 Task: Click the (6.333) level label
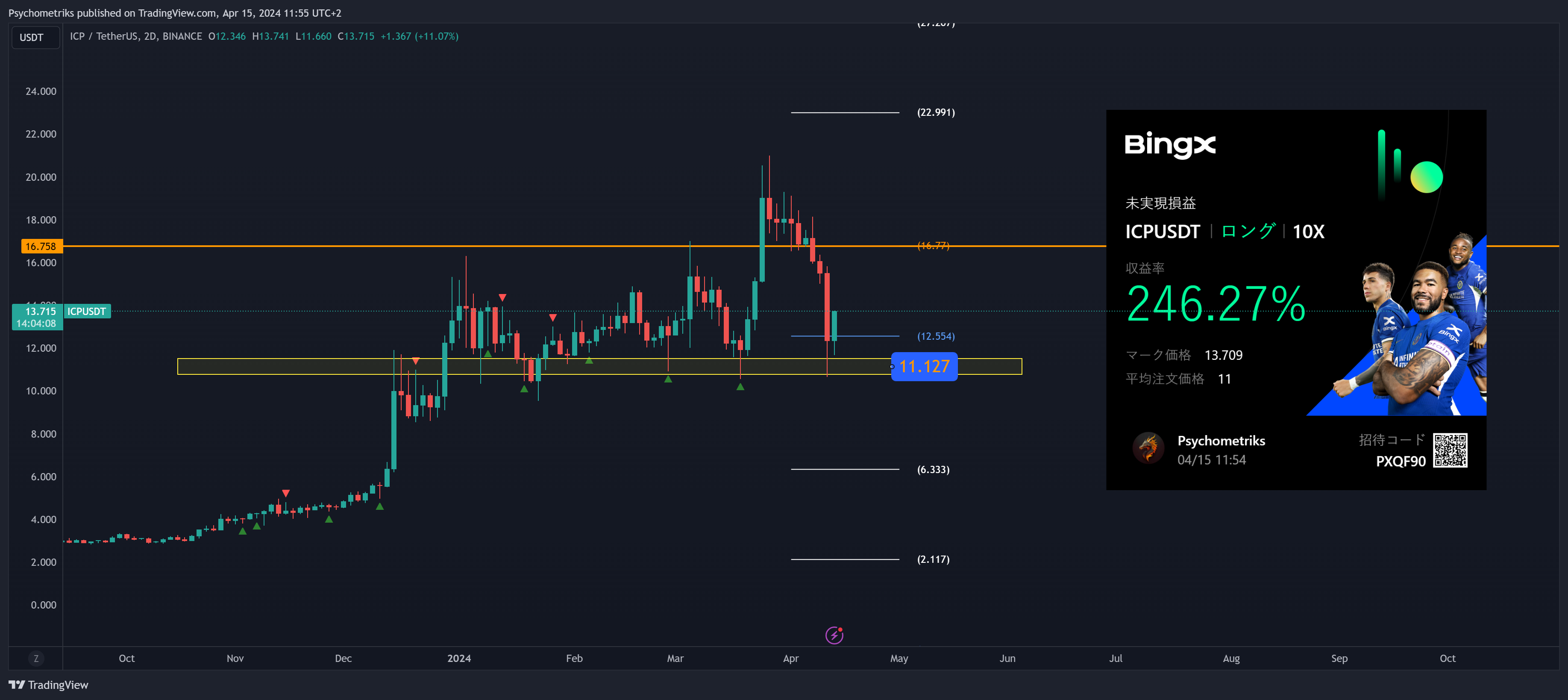[x=933, y=469]
